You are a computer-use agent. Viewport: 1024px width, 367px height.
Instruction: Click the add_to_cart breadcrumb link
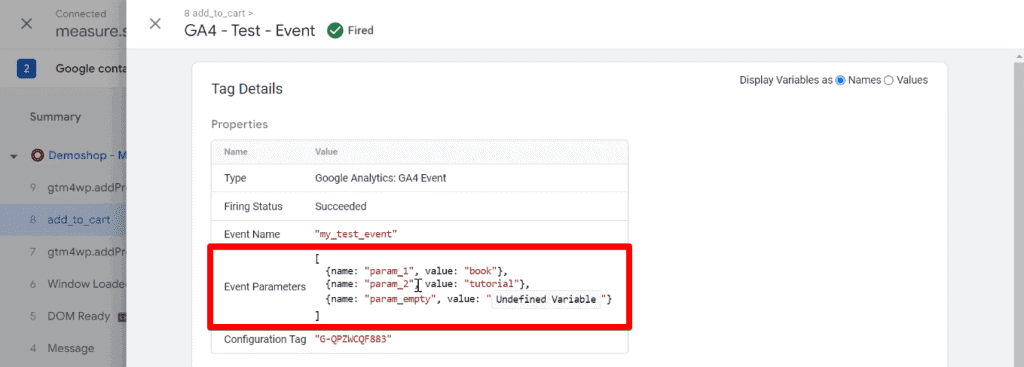219,12
